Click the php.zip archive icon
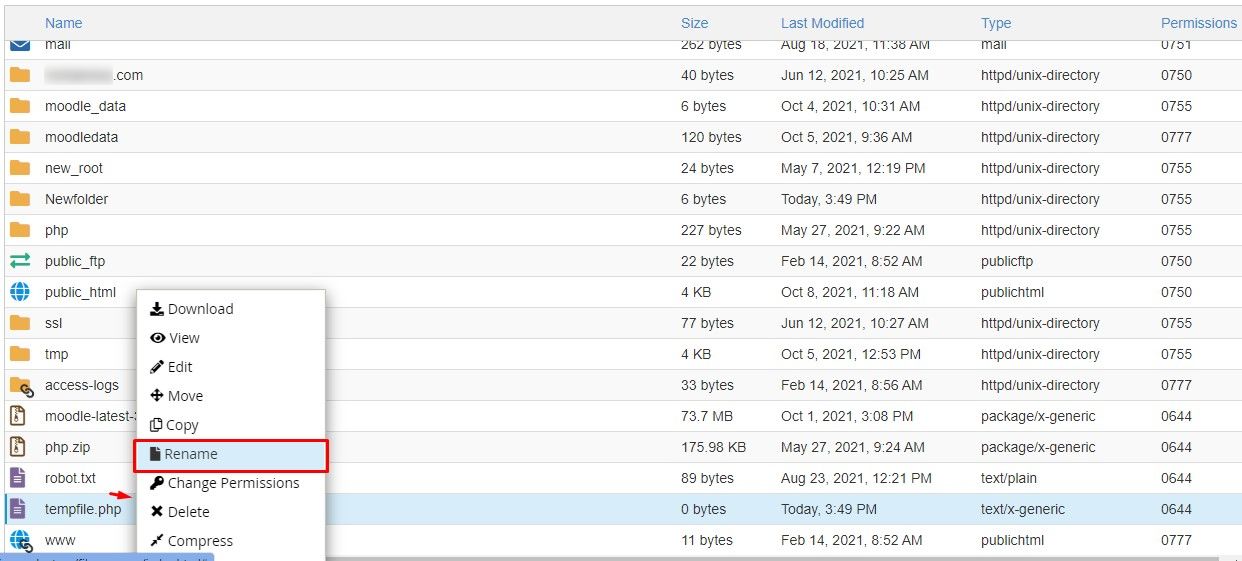Viewport: 1242px width, 561px height. 18,447
